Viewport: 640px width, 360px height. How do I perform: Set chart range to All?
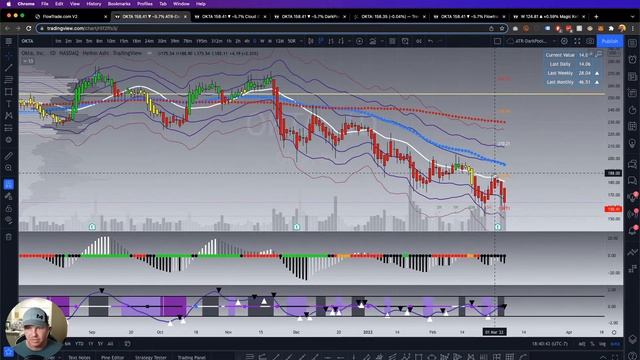[x=110, y=344]
